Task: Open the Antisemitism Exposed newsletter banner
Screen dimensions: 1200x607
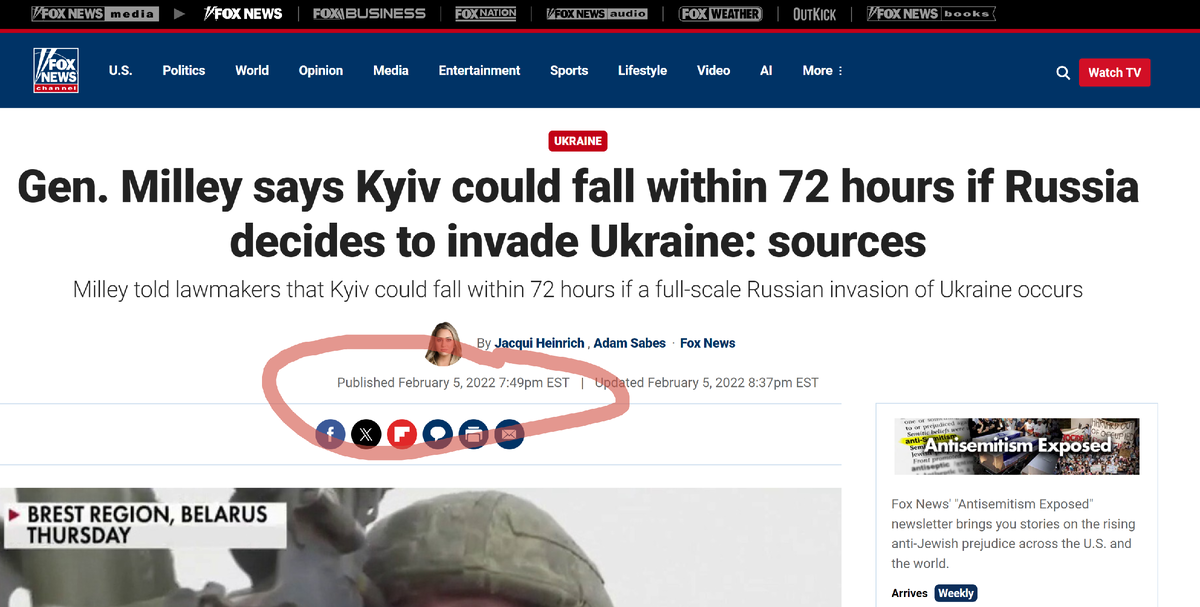Action: tap(1017, 446)
